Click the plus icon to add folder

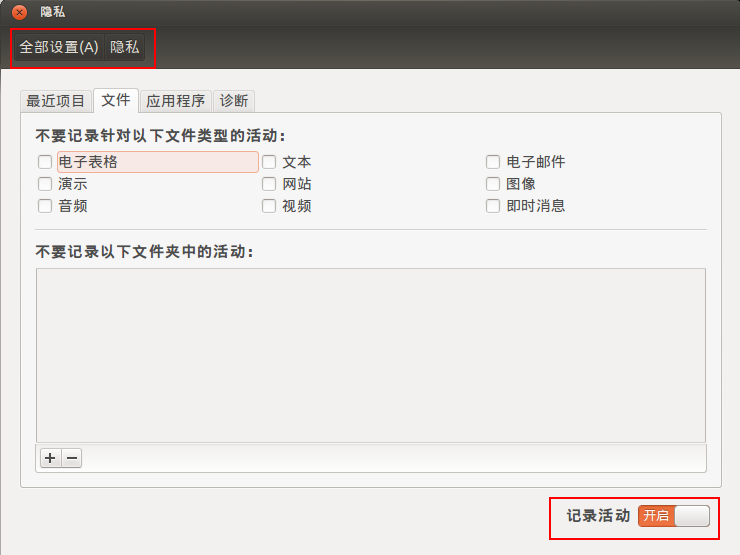50,458
